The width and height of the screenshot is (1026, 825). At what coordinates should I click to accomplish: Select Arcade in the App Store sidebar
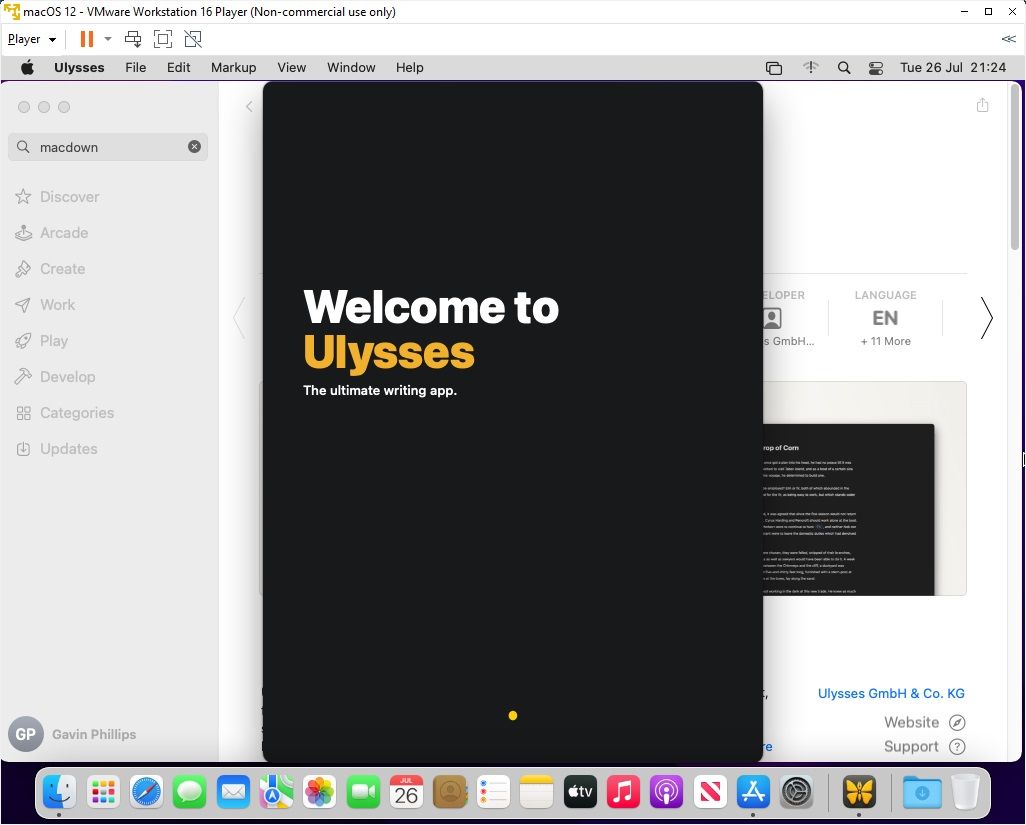(63, 232)
